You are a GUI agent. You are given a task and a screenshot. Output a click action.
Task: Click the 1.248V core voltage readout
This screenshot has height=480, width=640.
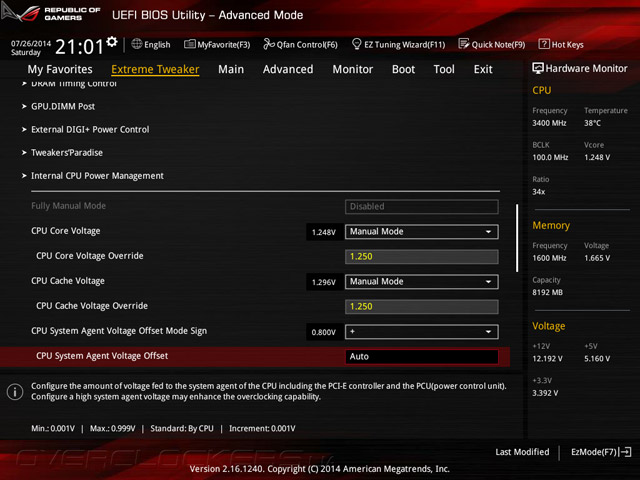(x=324, y=232)
